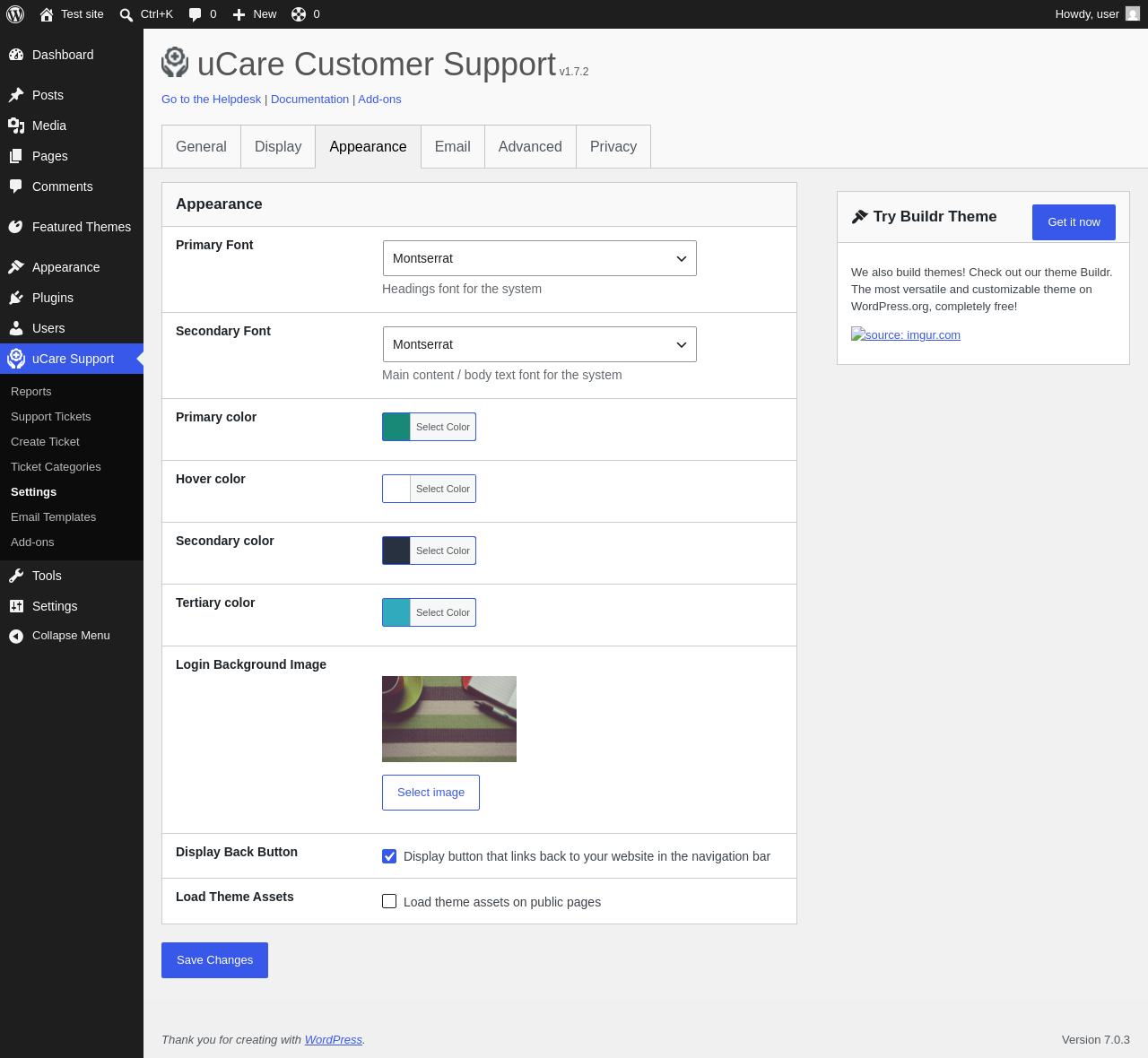Click the Collapse Menu arrow icon

[16, 636]
